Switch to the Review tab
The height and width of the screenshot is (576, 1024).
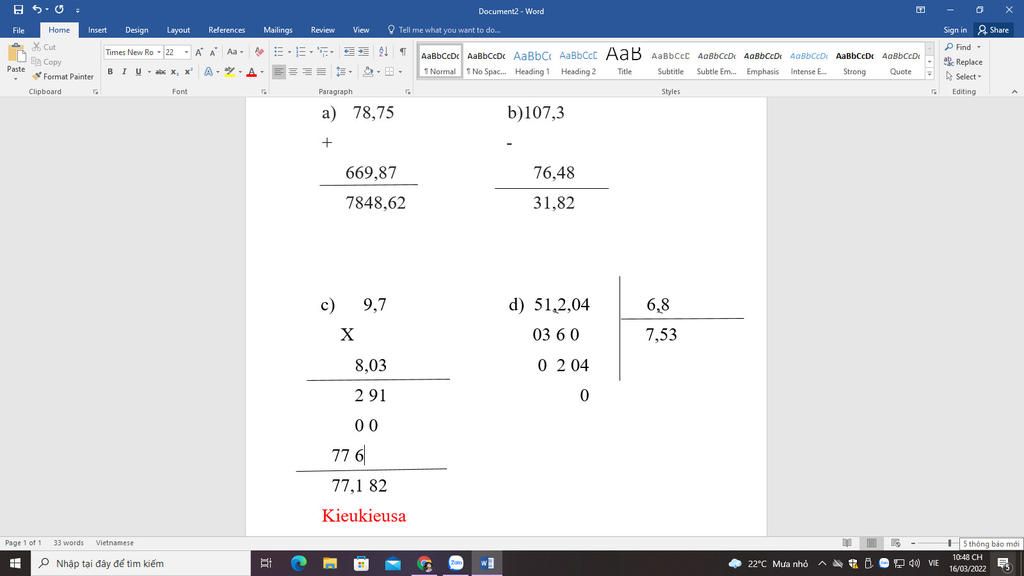(323, 30)
